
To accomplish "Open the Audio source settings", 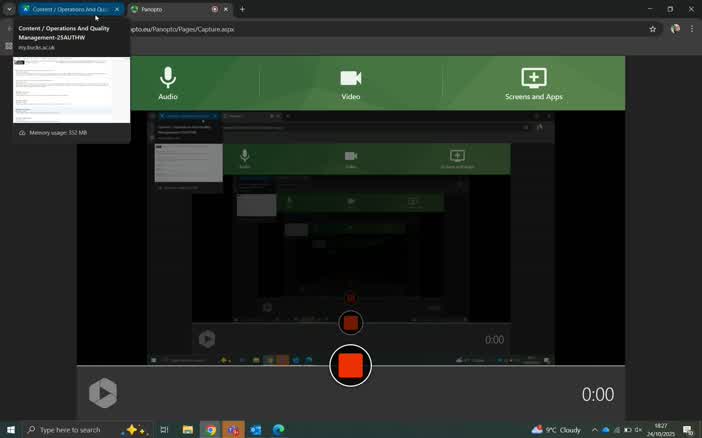I will point(168,83).
